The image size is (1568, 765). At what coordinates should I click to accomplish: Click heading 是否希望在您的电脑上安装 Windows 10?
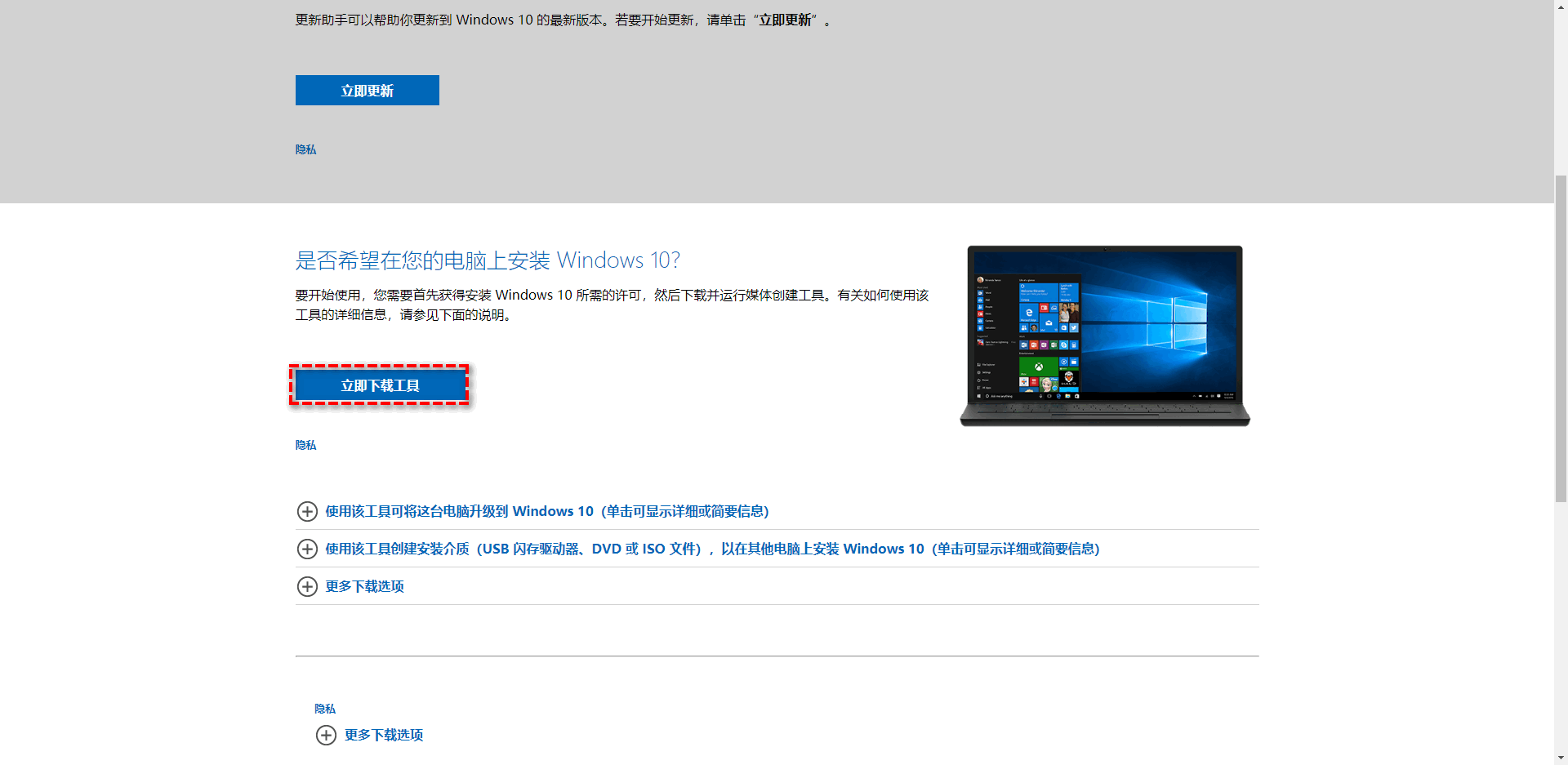click(488, 260)
